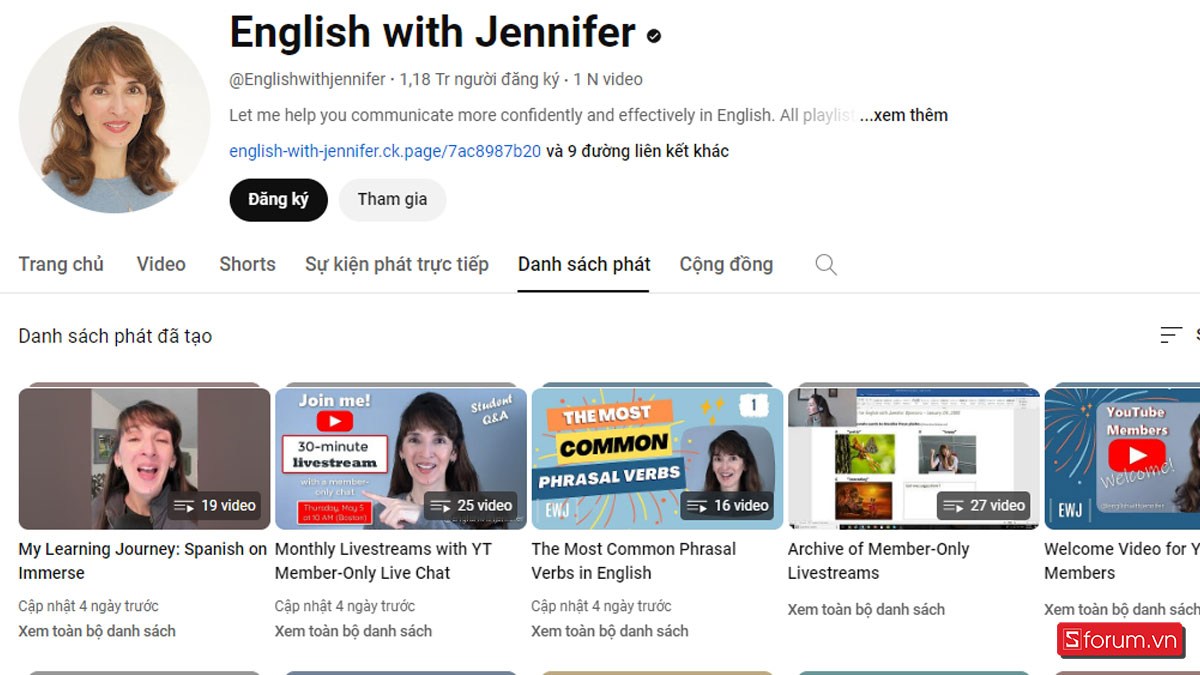
Task: Click the @Englishwithjennifer handle text
Action: (x=308, y=79)
